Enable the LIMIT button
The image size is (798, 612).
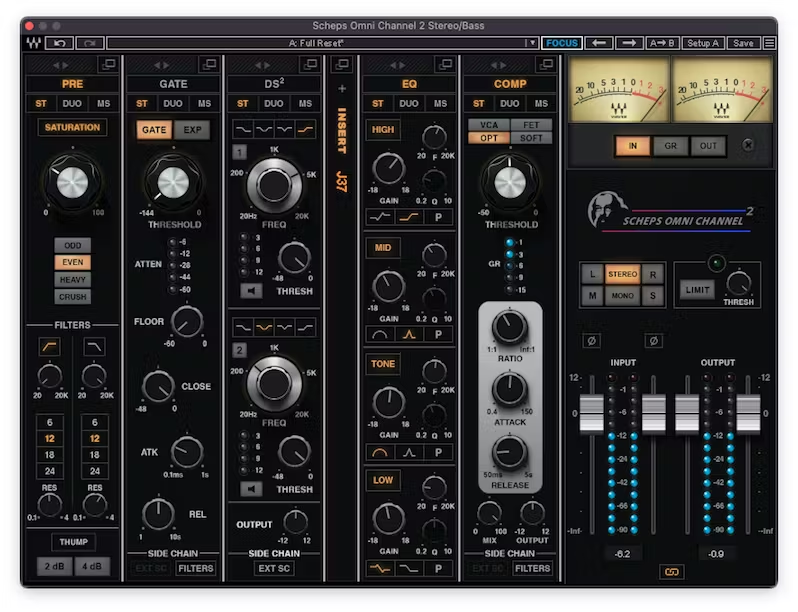click(x=697, y=289)
